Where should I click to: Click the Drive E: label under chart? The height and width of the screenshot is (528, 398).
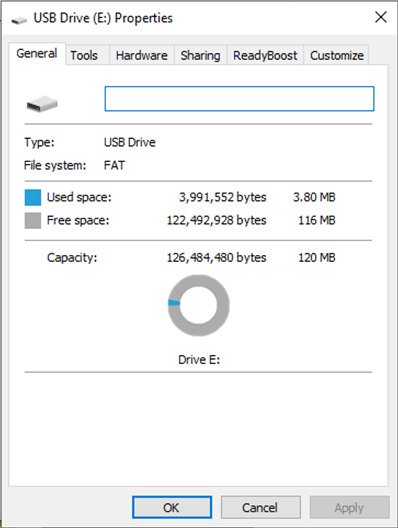pyautogui.click(x=199, y=360)
